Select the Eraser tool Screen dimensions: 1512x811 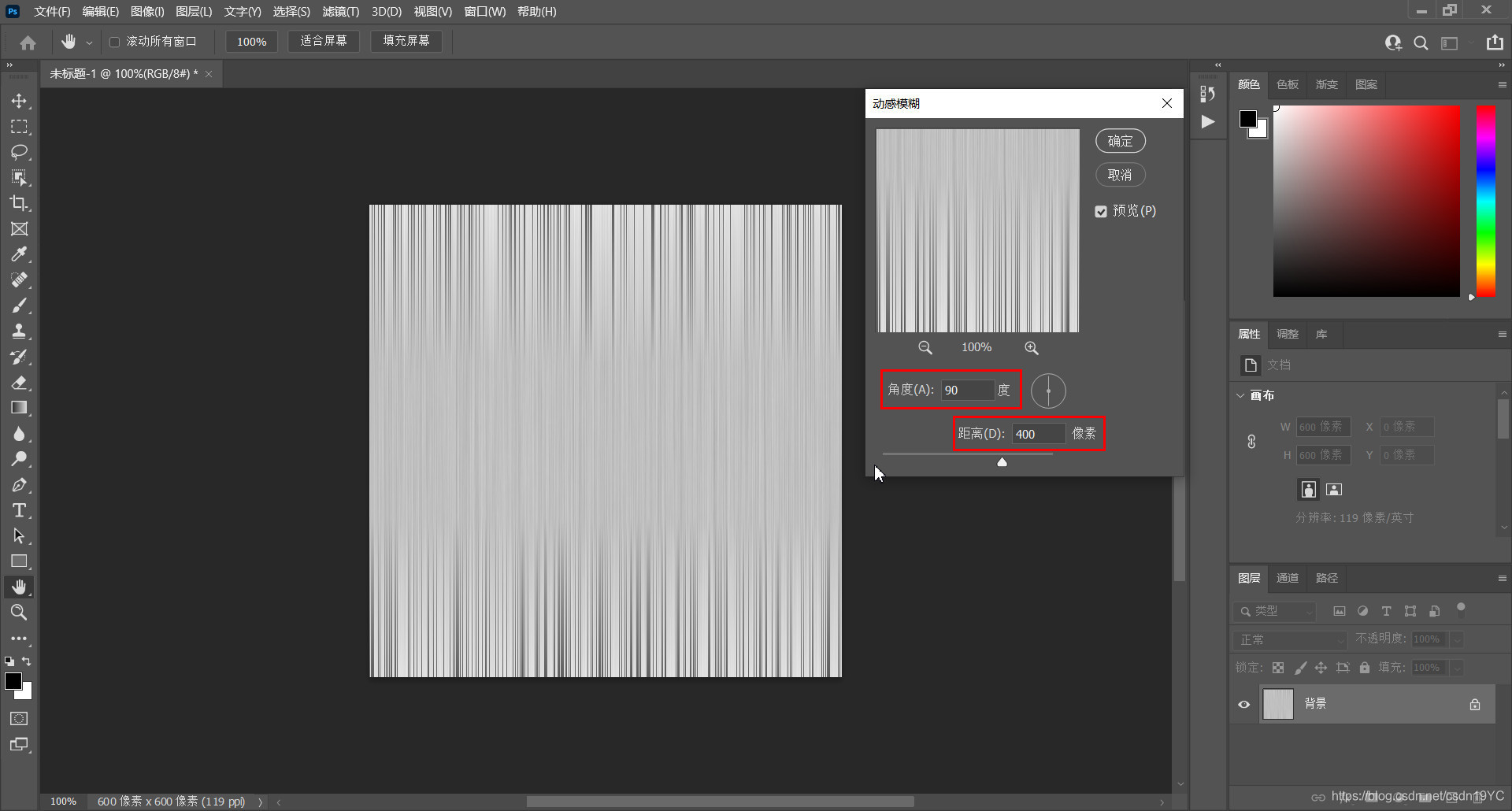(19, 383)
